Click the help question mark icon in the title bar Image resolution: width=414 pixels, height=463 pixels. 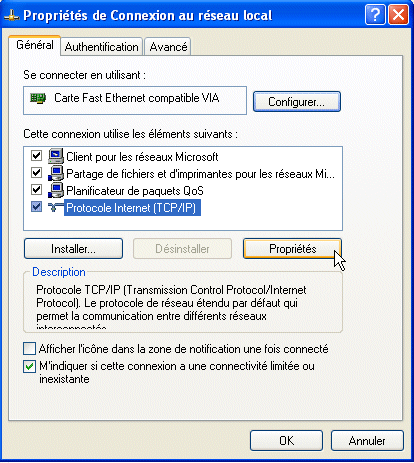pos(375,15)
